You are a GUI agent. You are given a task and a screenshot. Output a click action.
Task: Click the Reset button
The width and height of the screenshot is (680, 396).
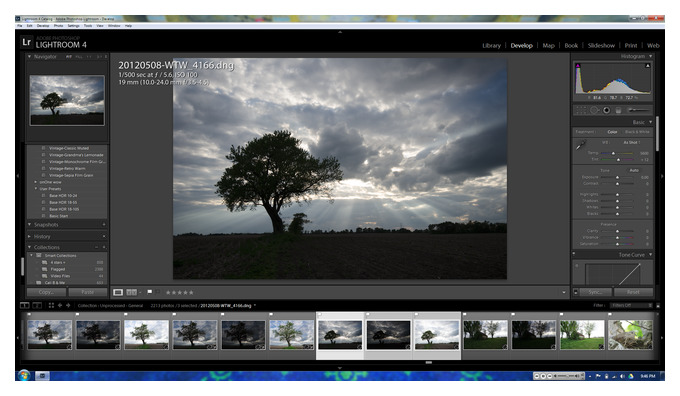pos(633,292)
